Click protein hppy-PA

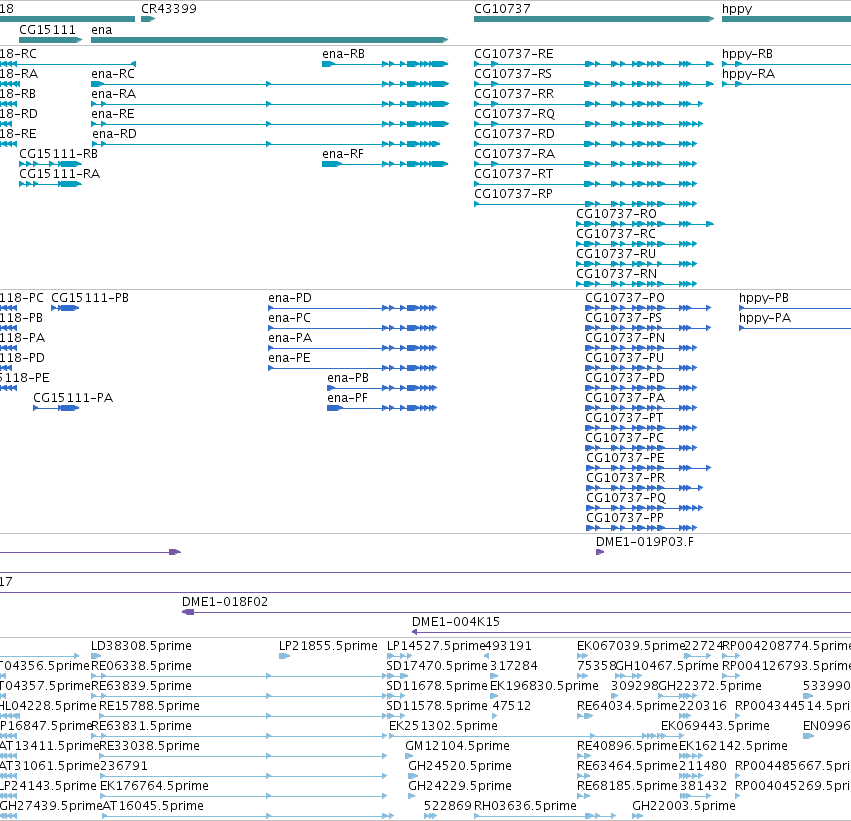pos(795,328)
